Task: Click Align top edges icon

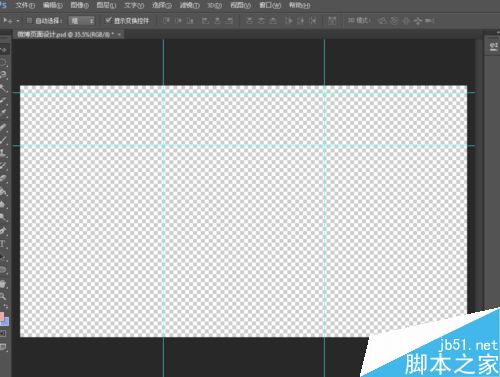Action: [166, 21]
